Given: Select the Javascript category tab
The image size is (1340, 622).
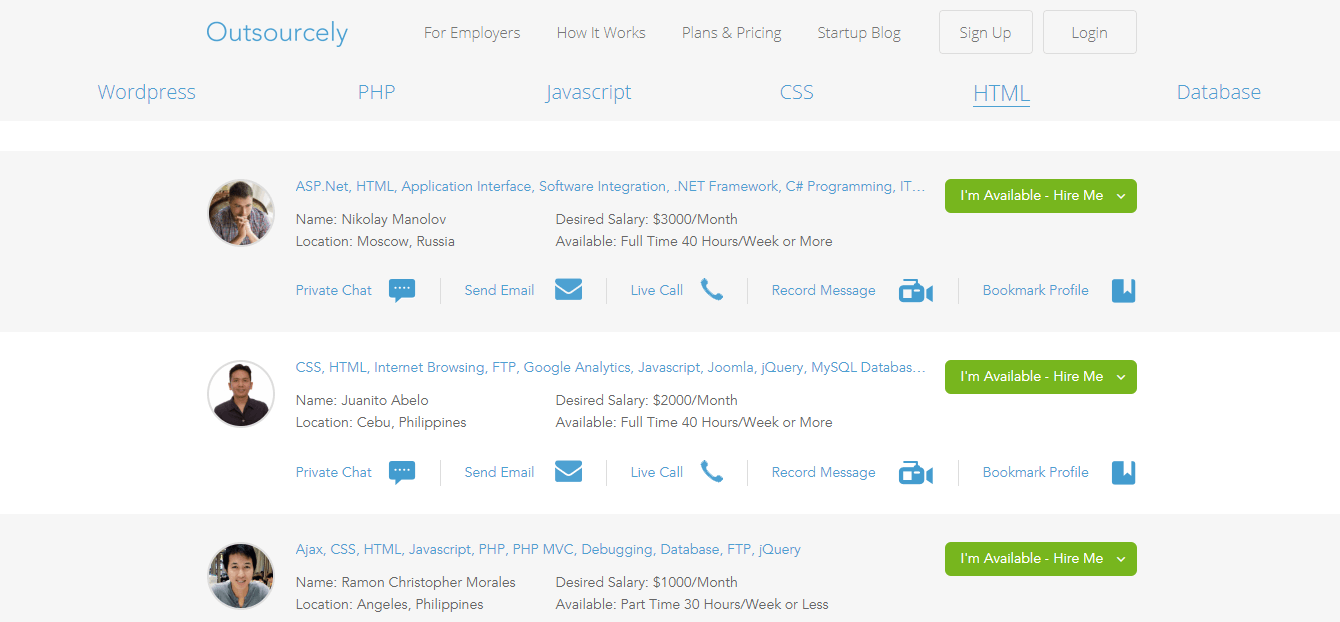Looking at the screenshot, I should coord(588,91).
